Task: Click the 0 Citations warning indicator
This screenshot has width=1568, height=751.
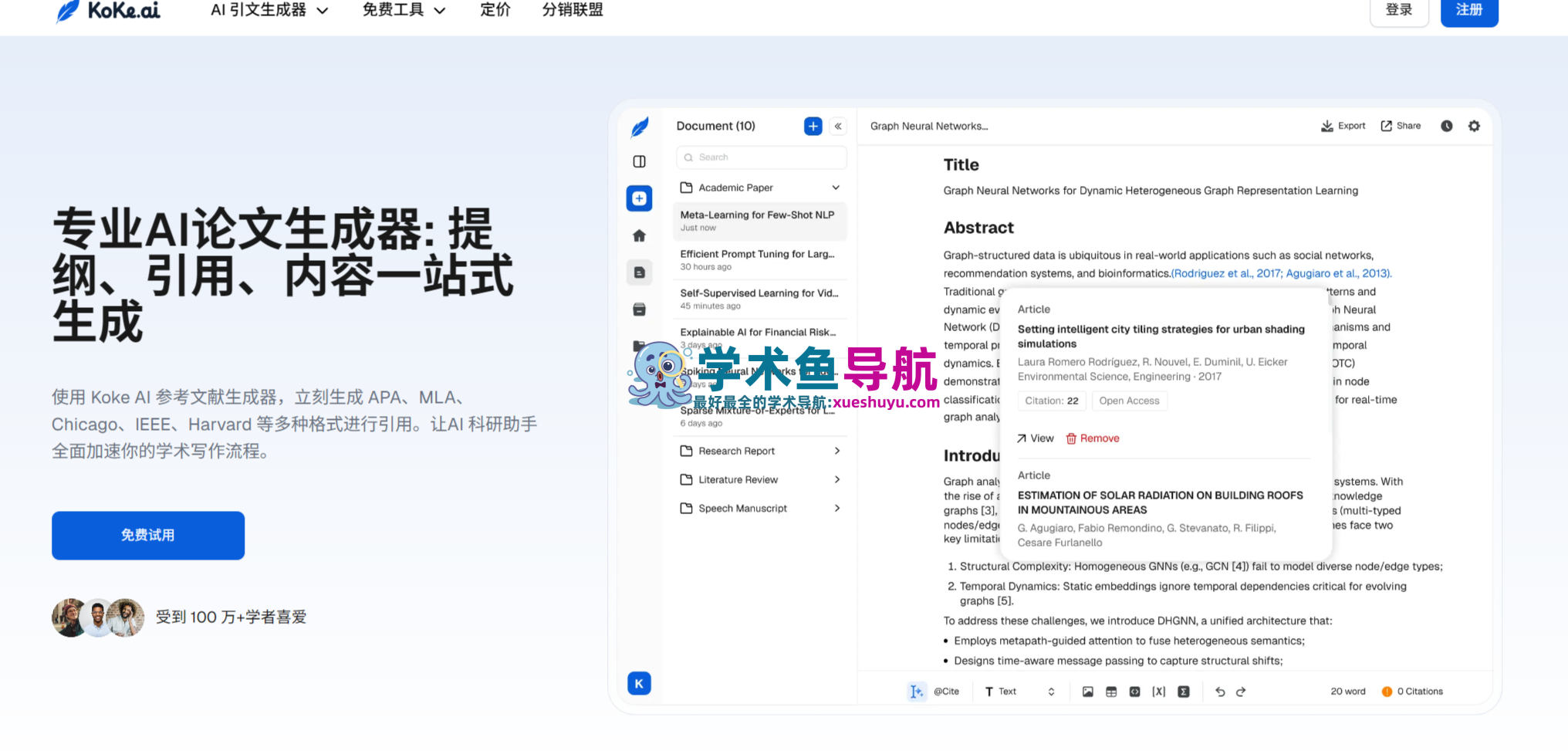Action: pos(1412,692)
